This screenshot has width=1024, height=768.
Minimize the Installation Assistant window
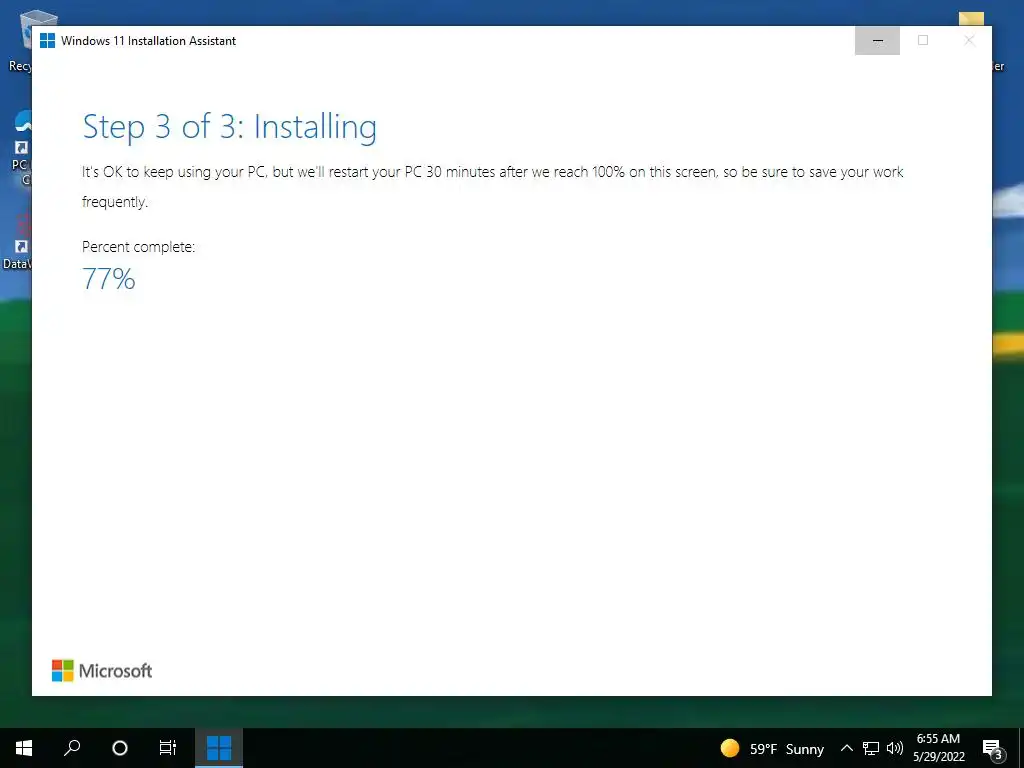click(878, 40)
